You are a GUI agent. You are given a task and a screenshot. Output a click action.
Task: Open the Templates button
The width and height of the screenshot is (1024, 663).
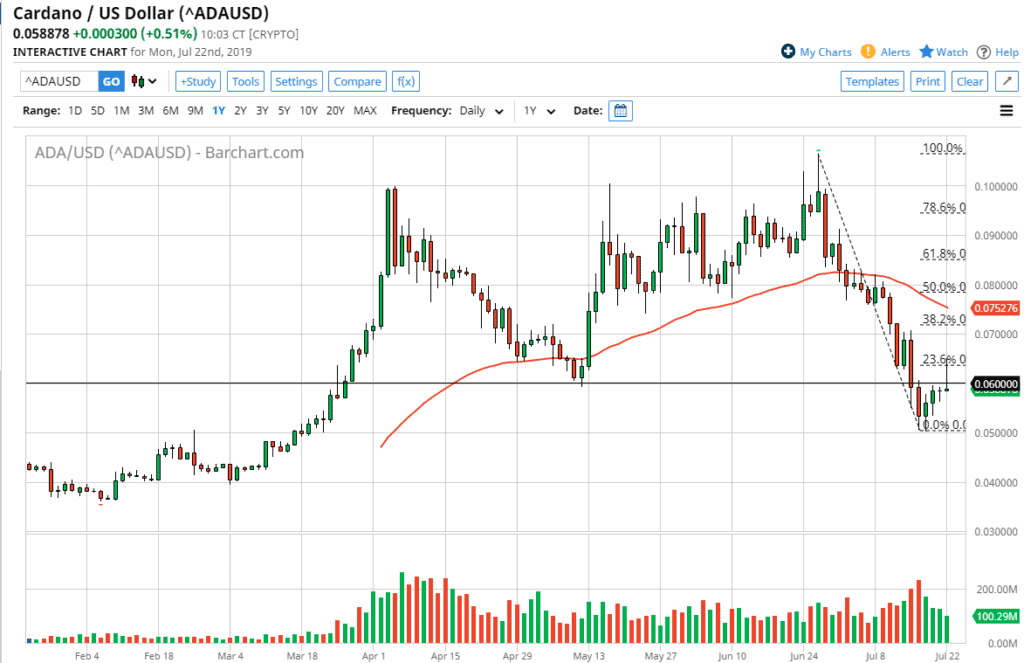(x=872, y=82)
